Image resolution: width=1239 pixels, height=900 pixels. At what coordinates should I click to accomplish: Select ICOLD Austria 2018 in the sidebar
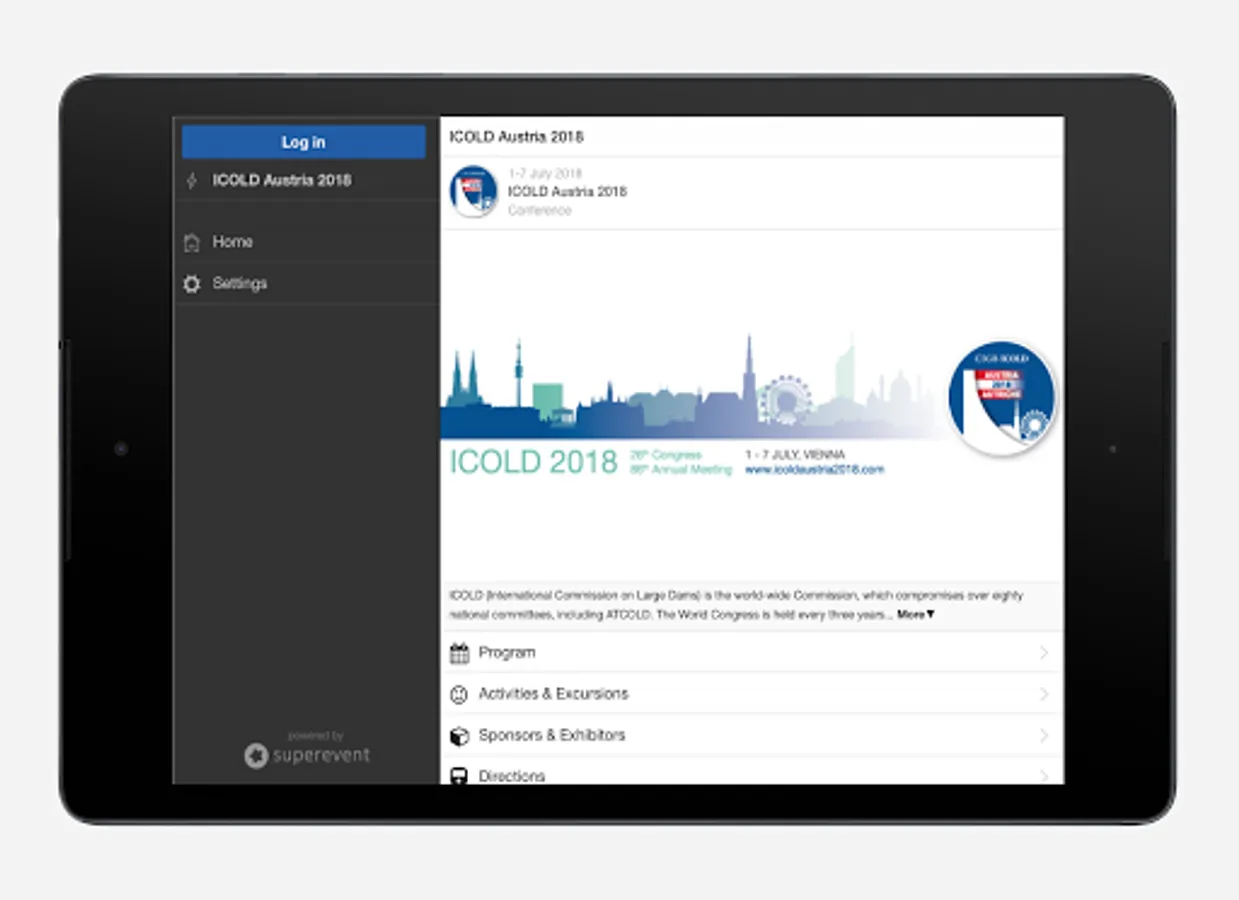tap(306, 181)
